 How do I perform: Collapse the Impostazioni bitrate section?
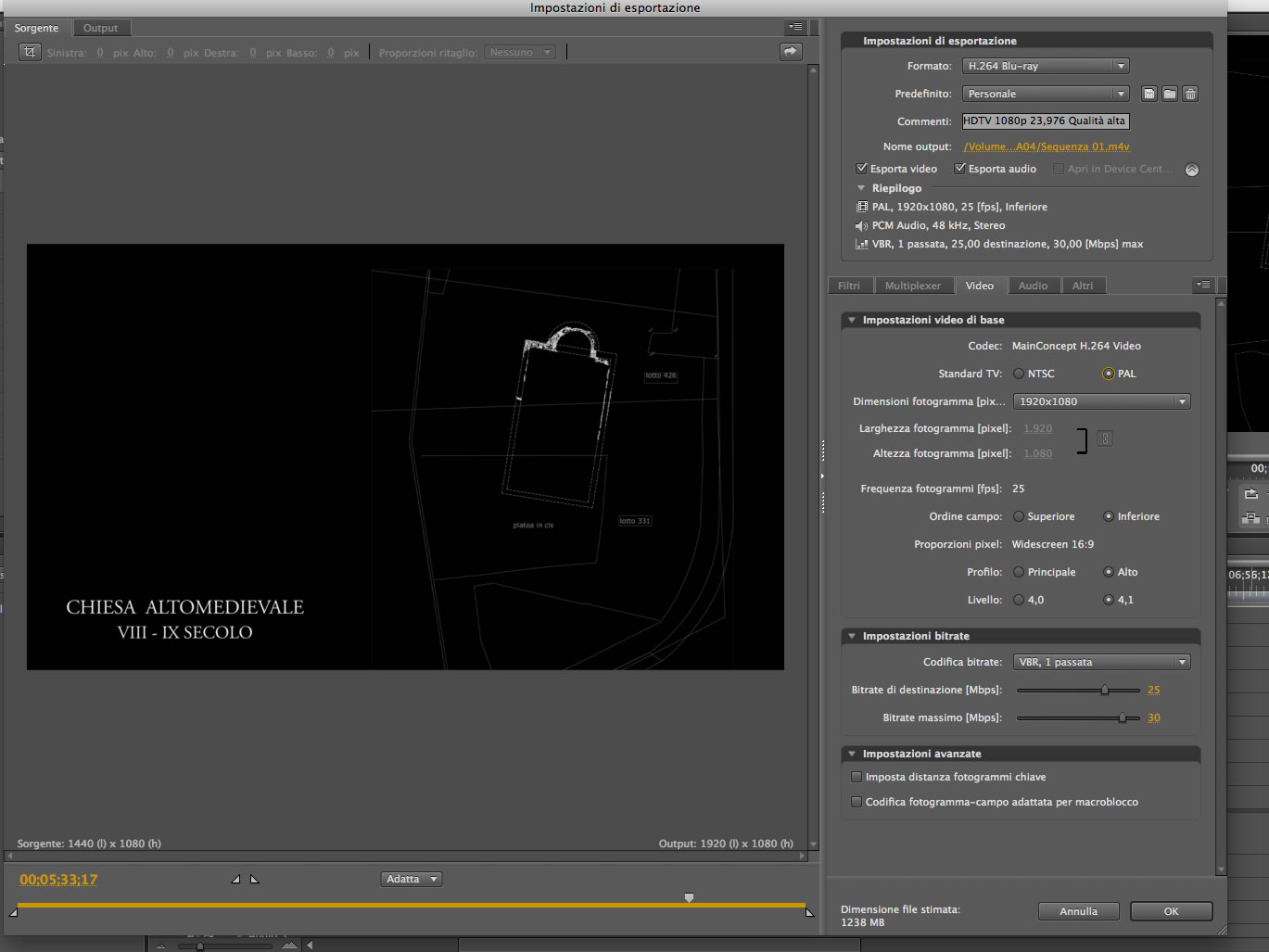click(852, 636)
